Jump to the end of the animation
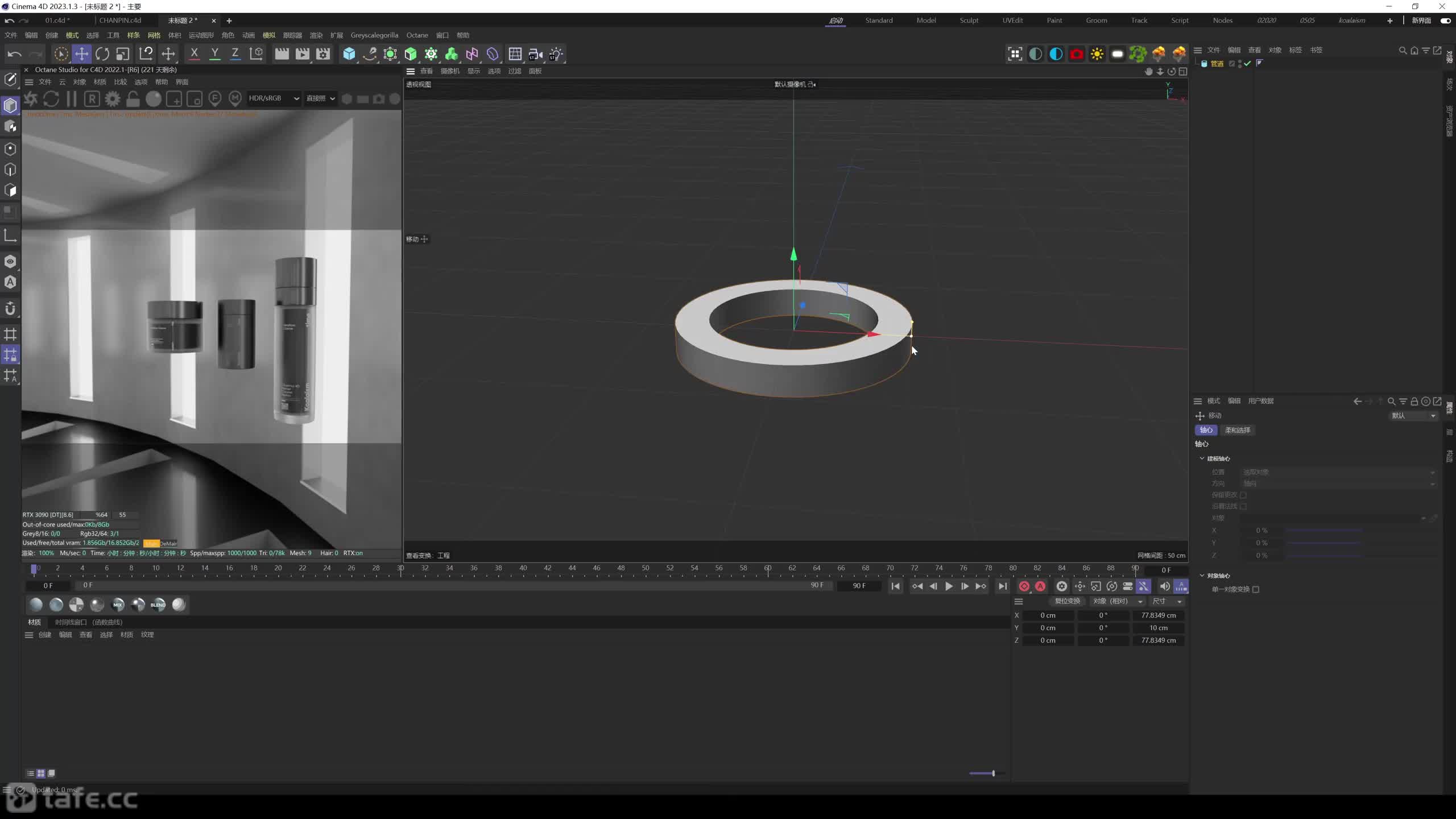The width and height of the screenshot is (1456, 819). coord(1003,586)
